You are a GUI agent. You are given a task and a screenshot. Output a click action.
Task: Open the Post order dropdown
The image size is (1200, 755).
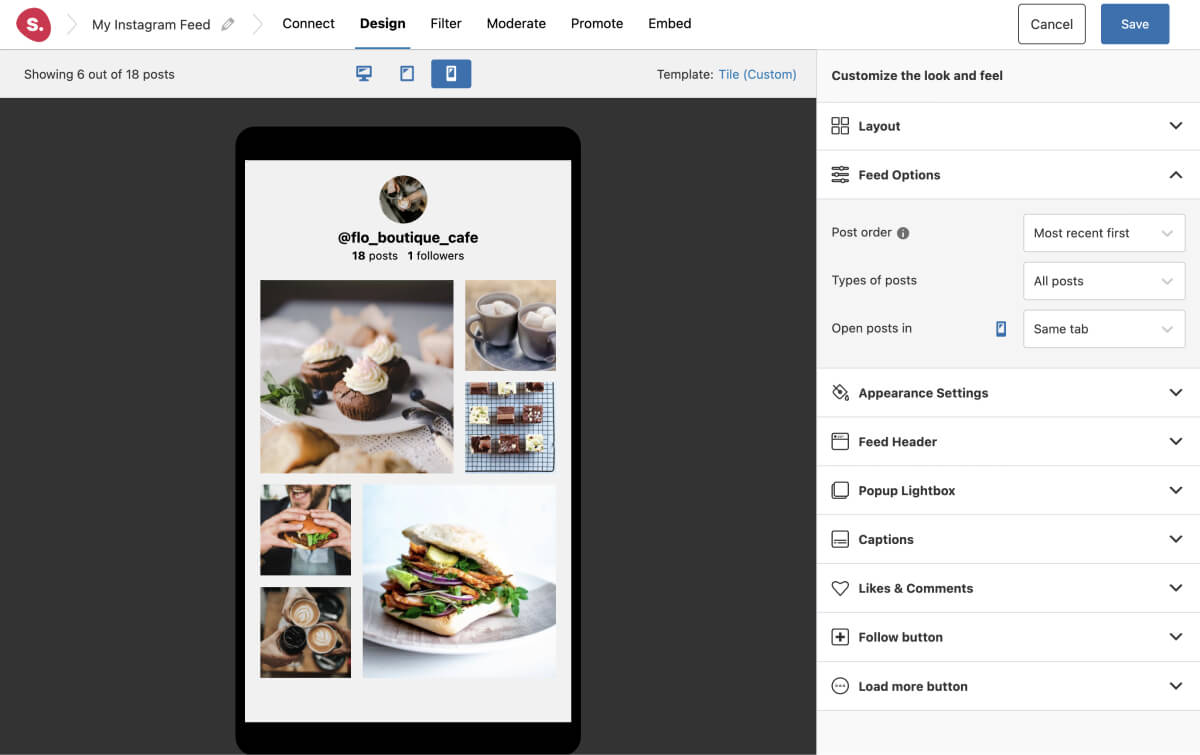point(1104,233)
